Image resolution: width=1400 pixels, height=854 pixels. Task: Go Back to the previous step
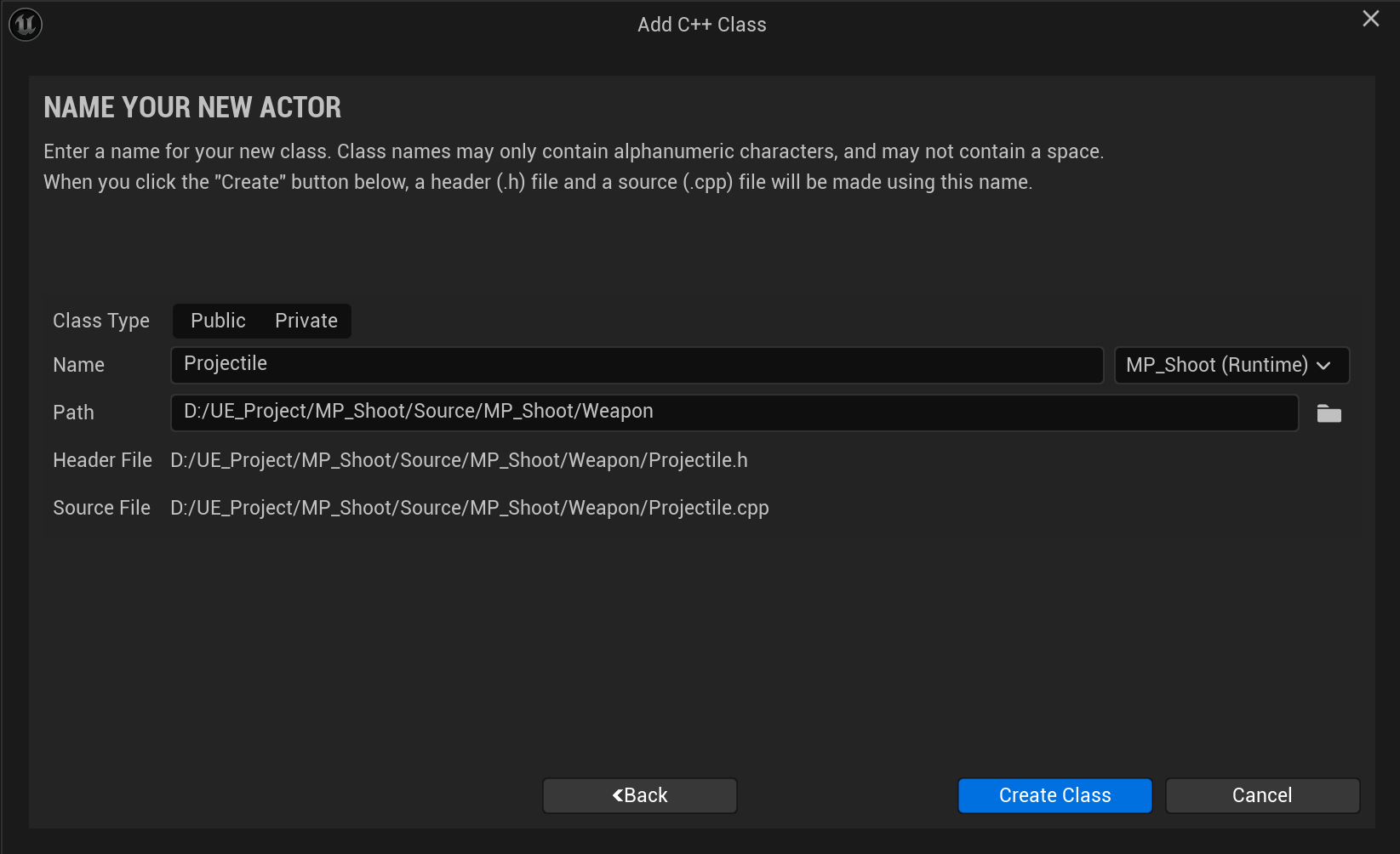[640, 795]
